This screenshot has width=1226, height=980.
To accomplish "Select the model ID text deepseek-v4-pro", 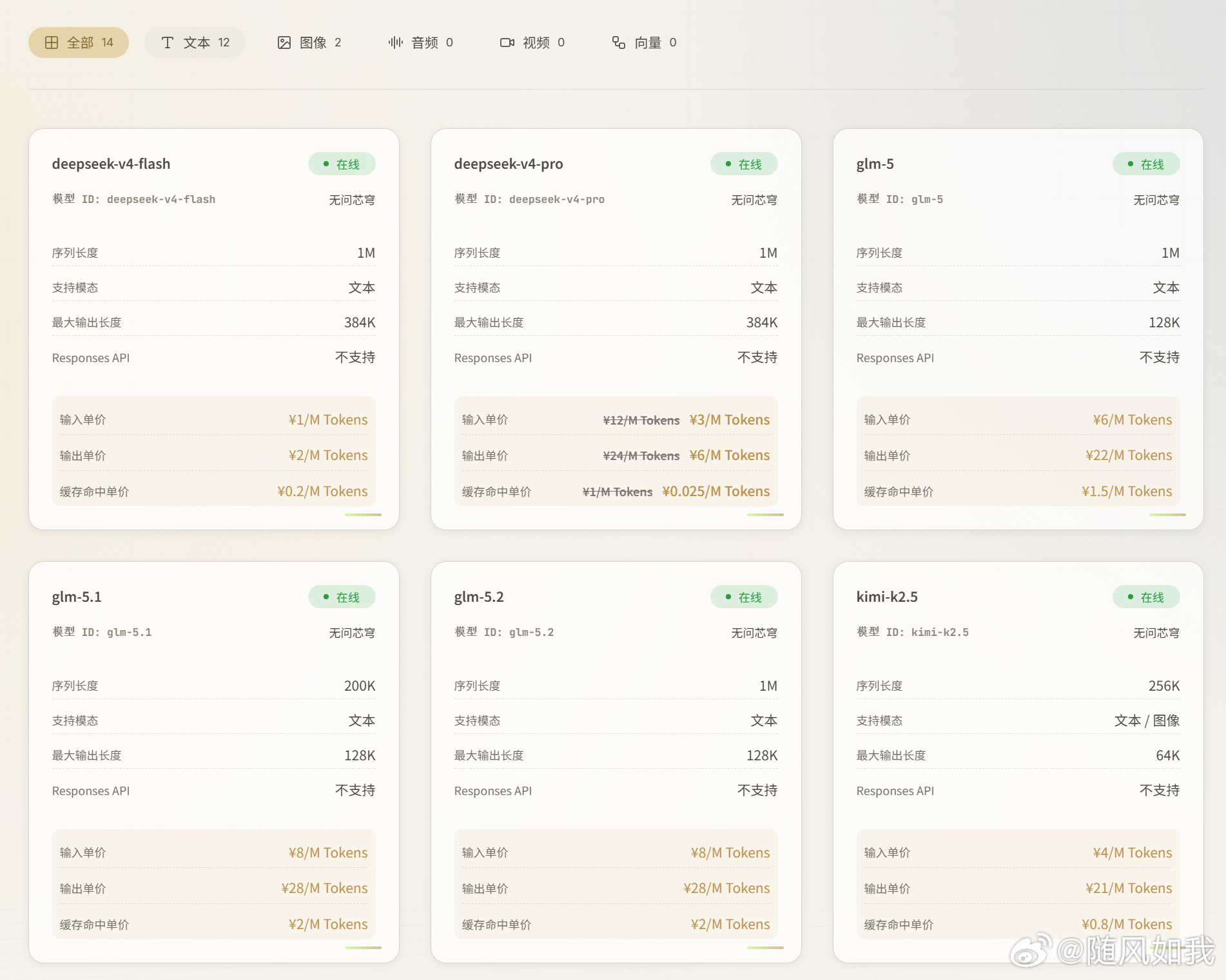I will pyautogui.click(x=557, y=200).
